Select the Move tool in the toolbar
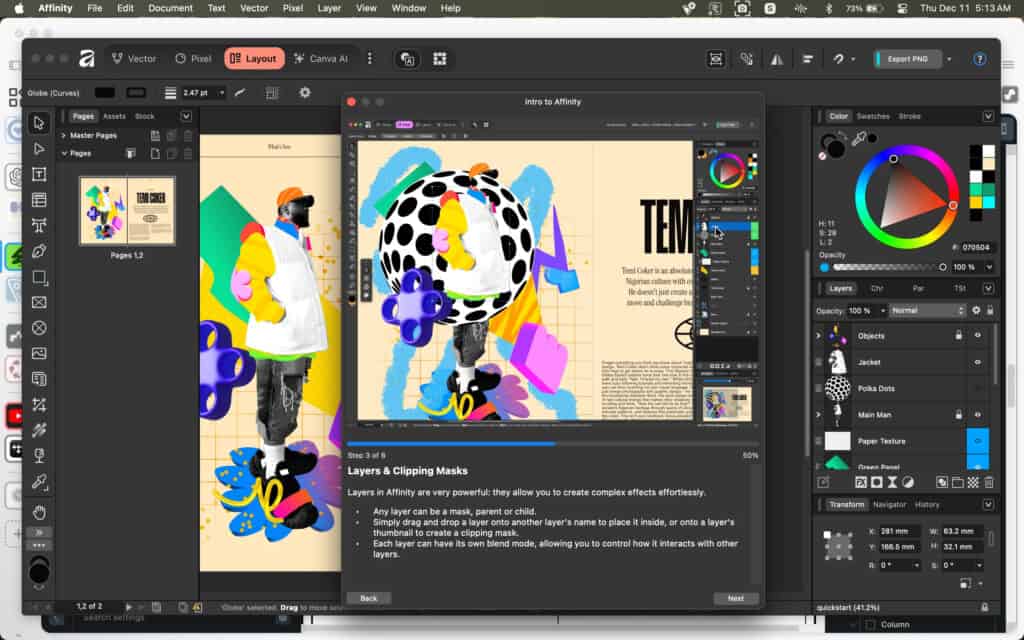The image size is (1024, 640). 39,123
